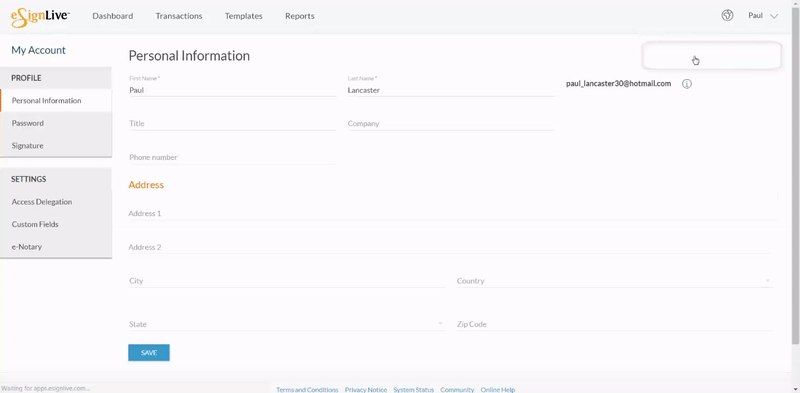Image resolution: width=800 pixels, height=393 pixels.
Task: Click the PROFILE section header
Action: (26, 78)
